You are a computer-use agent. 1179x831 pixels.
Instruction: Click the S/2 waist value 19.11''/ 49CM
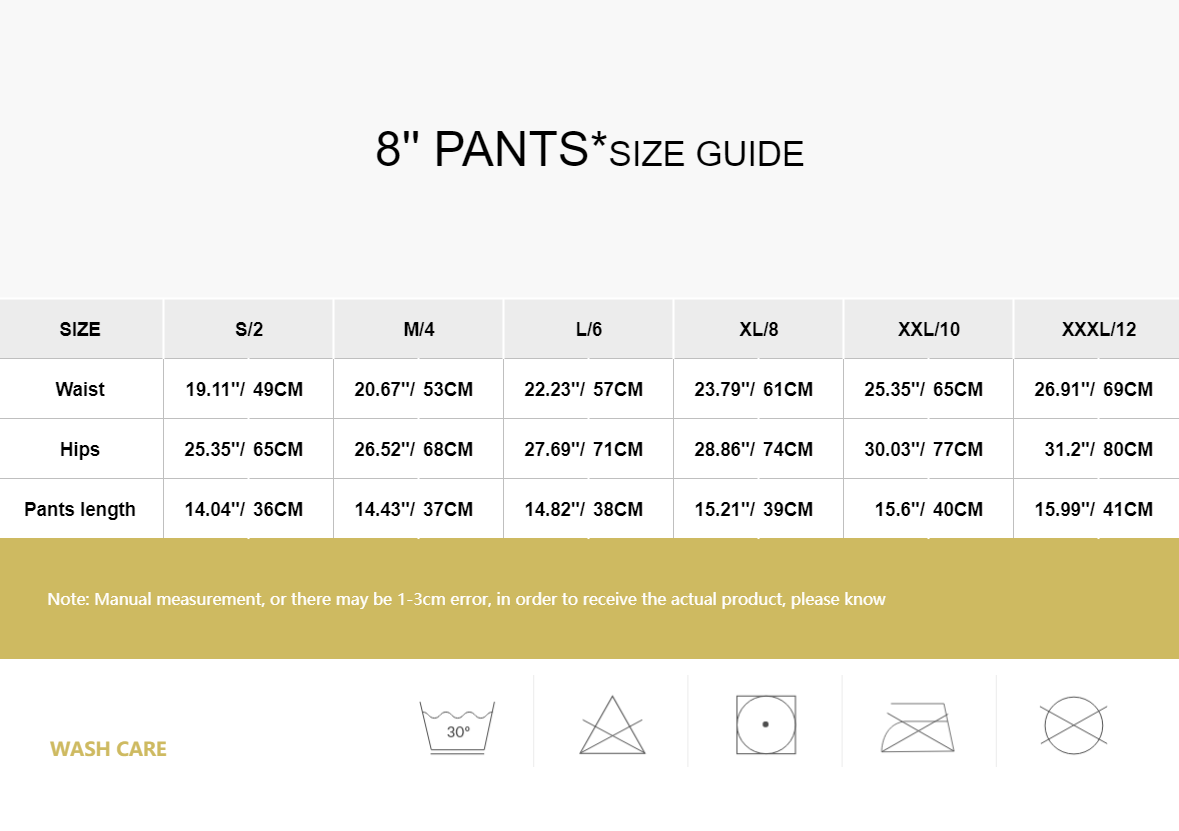point(244,389)
